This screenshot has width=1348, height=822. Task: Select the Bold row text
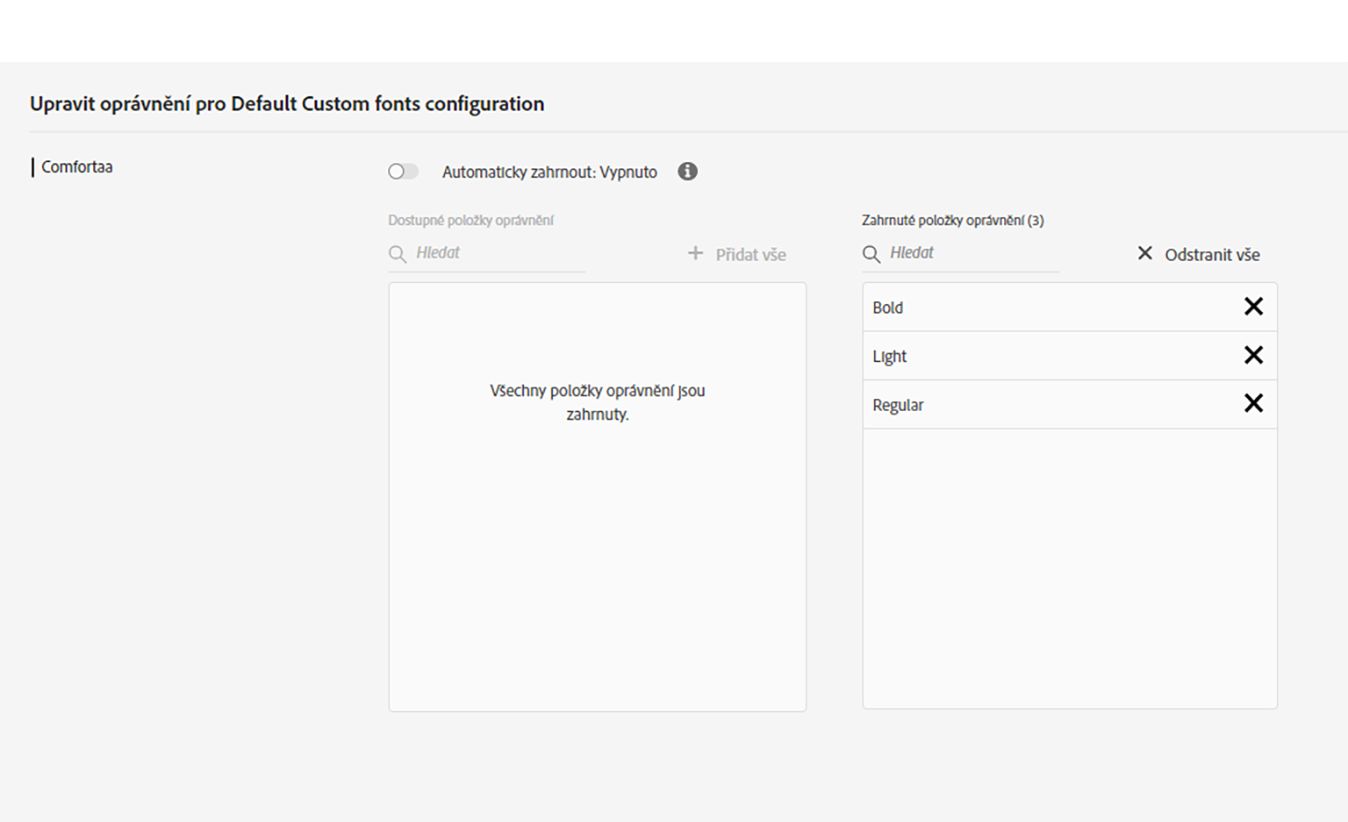click(x=888, y=308)
